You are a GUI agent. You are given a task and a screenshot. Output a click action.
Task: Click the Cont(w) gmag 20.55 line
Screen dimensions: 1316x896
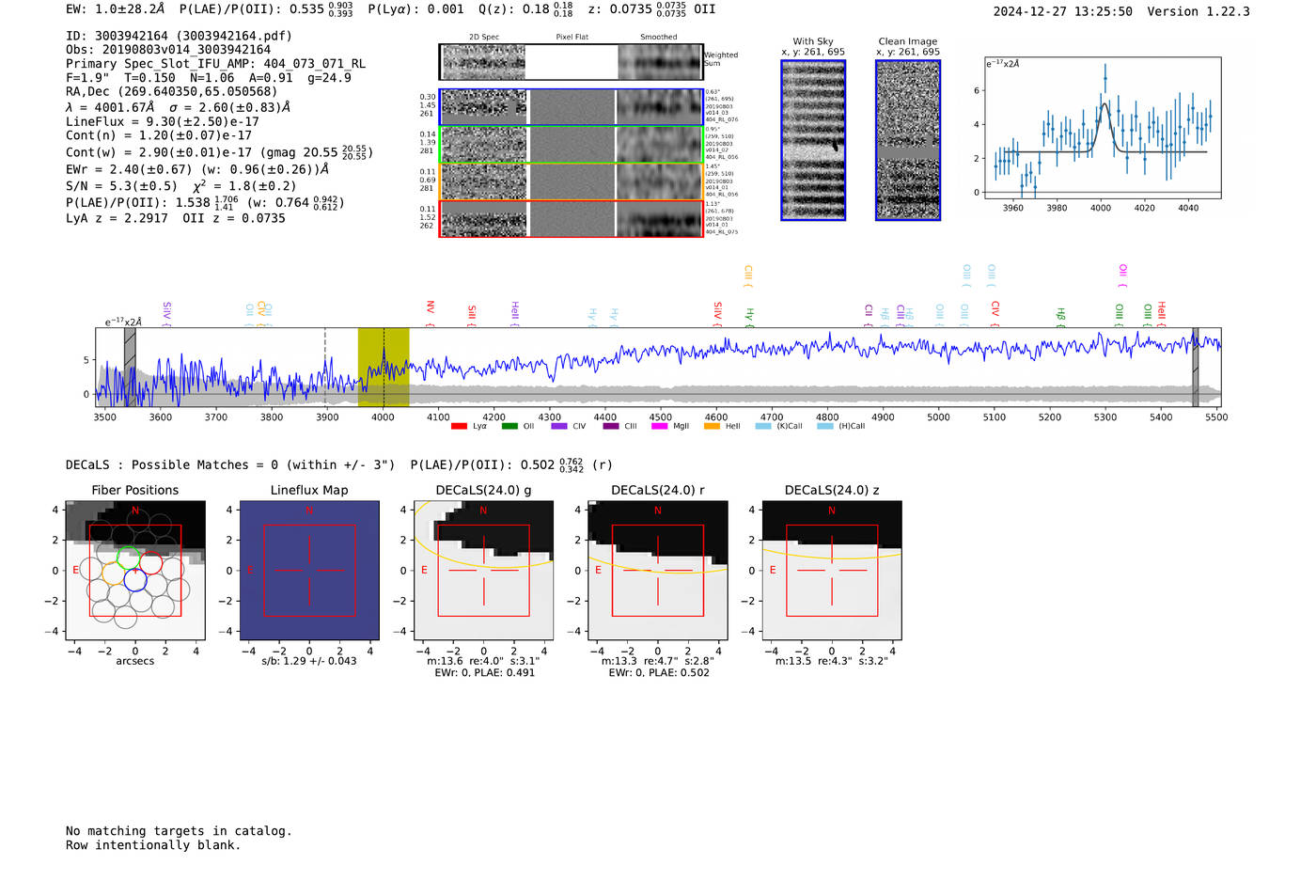pos(219,151)
